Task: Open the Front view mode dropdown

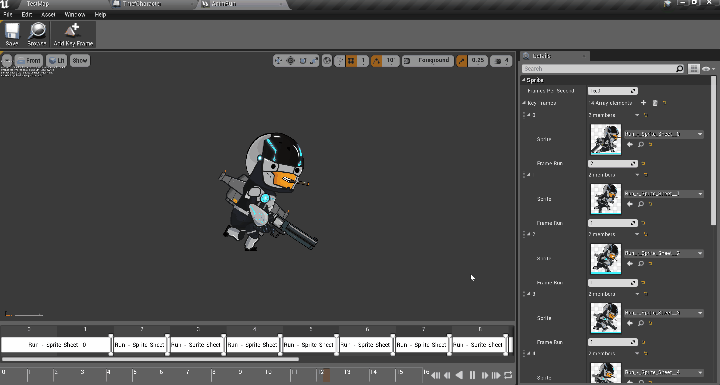Action: 28,61
